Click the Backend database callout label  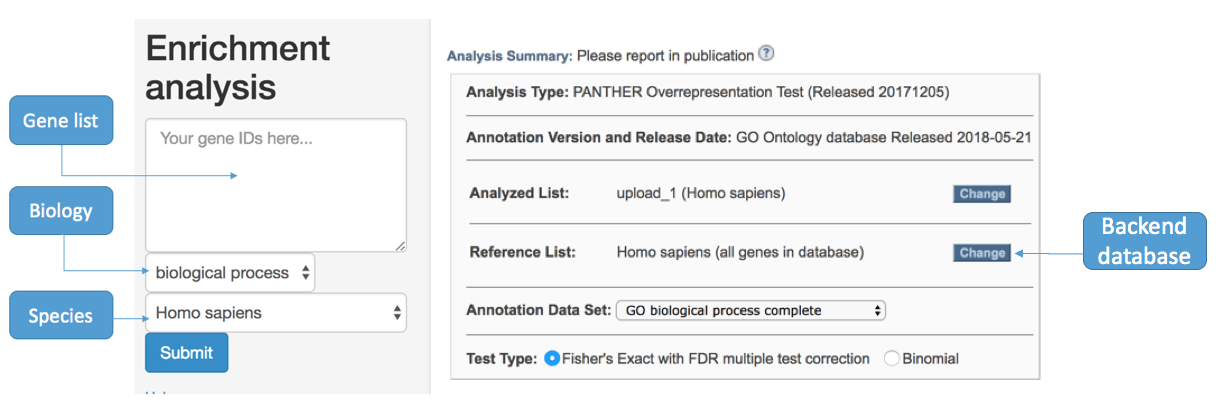(x=1144, y=240)
